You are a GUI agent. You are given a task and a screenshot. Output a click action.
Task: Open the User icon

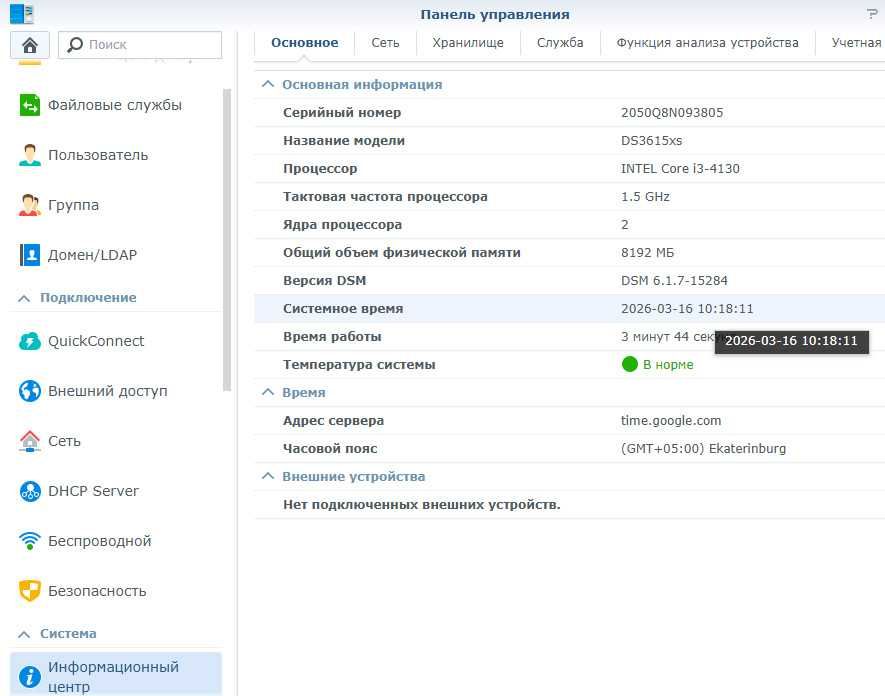coord(30,155)
